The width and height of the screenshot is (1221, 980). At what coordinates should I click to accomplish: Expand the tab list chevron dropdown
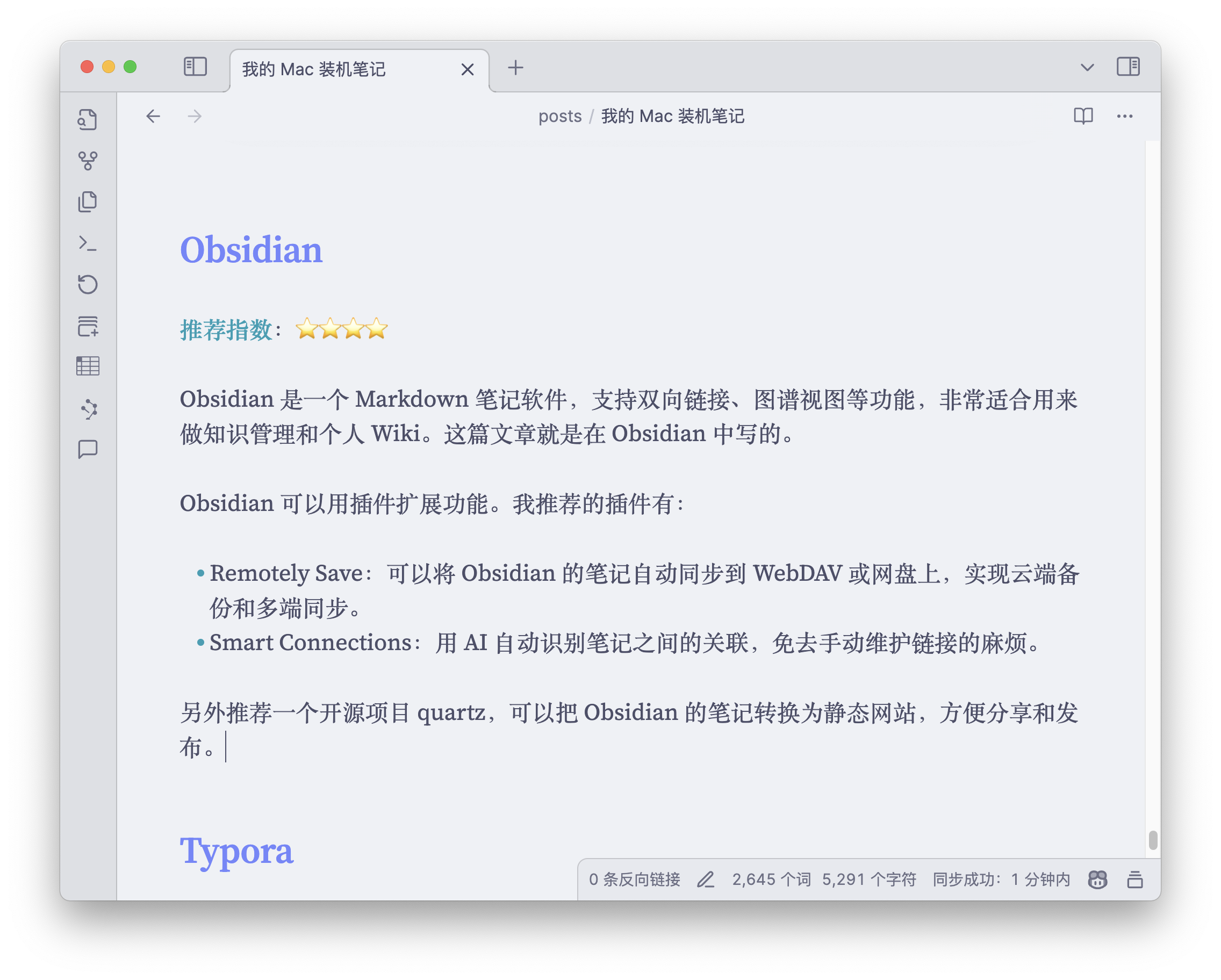tap(1087, 68)
